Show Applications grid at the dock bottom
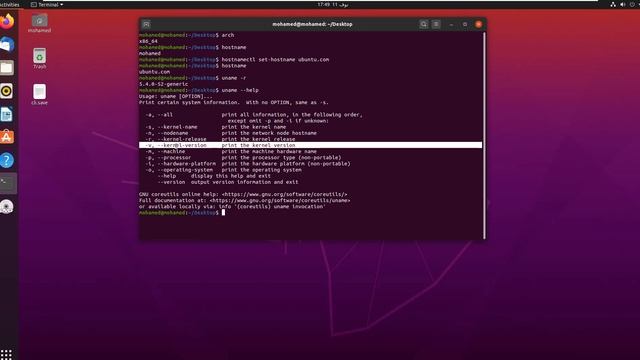640x360 pixels. [x=6, y=354]
